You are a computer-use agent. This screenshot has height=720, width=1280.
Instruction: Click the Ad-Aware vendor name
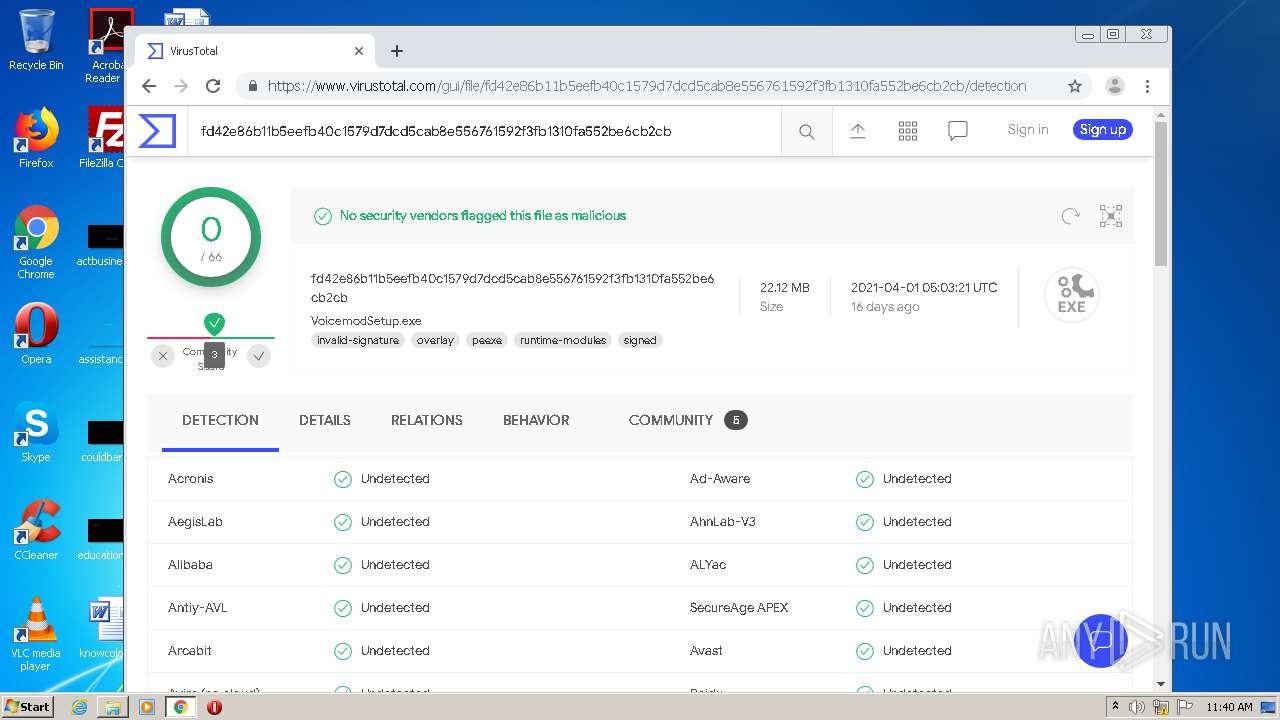tap(720, 479)
